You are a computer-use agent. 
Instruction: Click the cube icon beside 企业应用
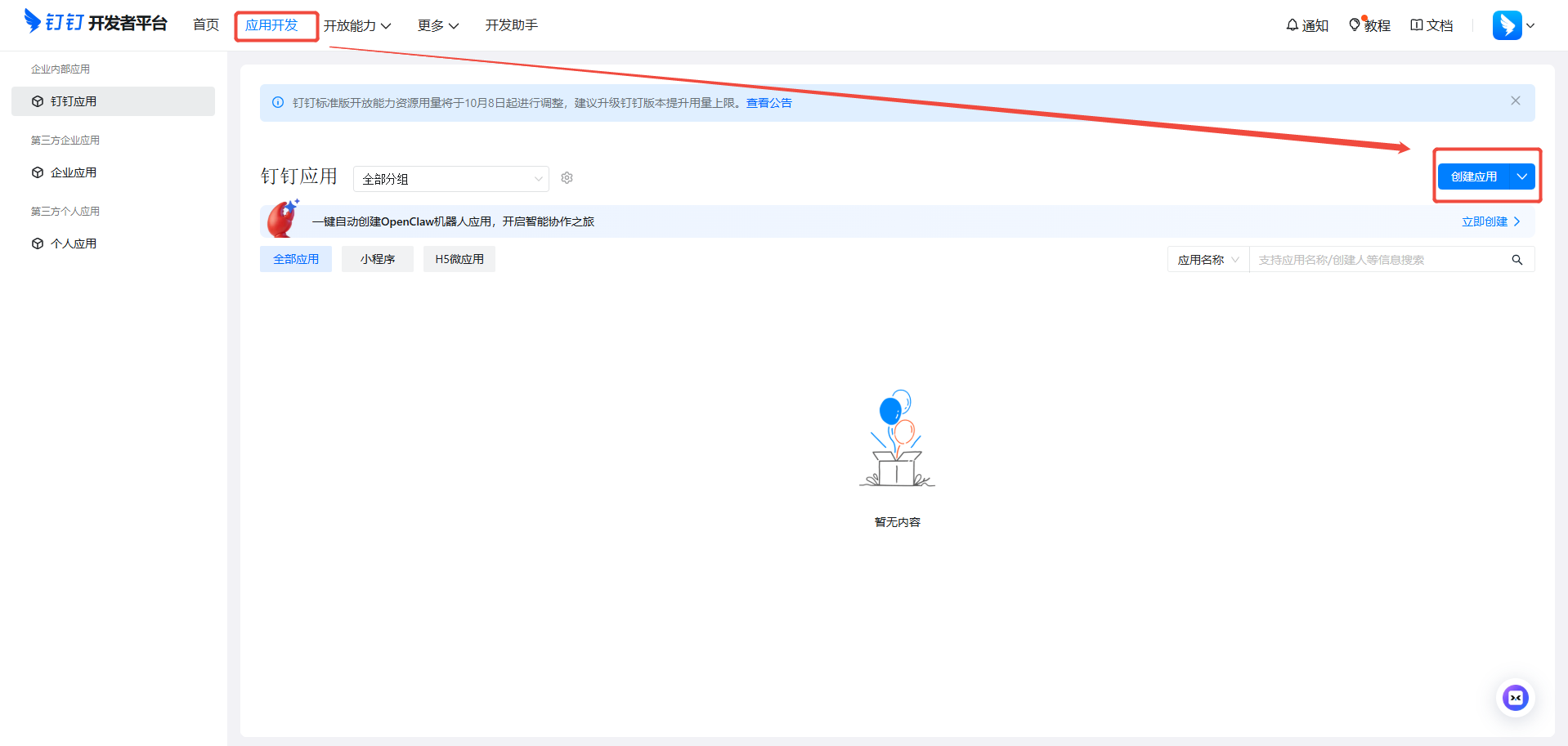[x=38, y=172]
